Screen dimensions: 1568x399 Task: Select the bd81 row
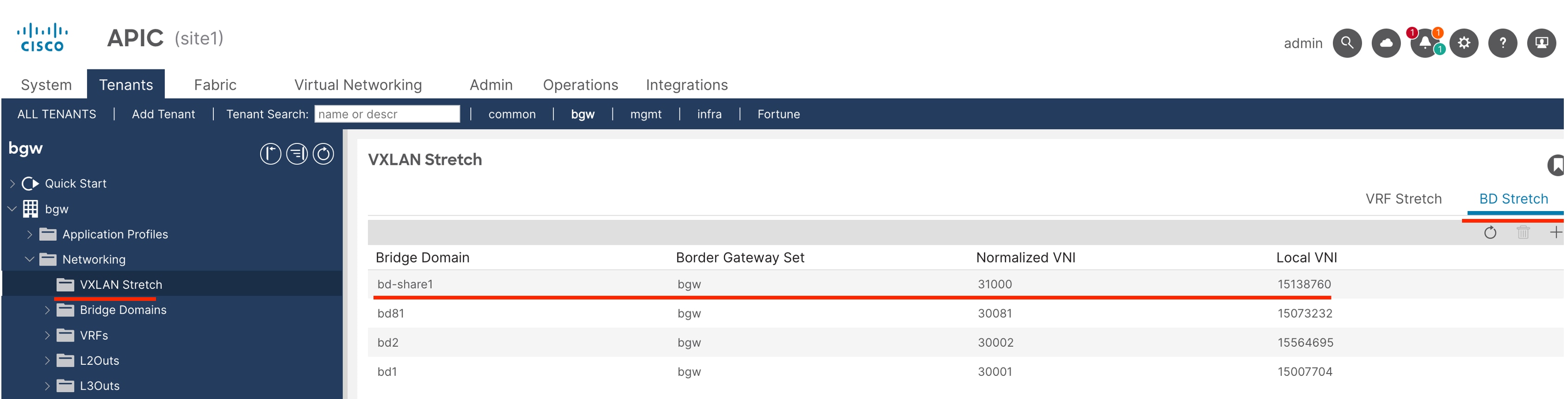coord(965,313)
